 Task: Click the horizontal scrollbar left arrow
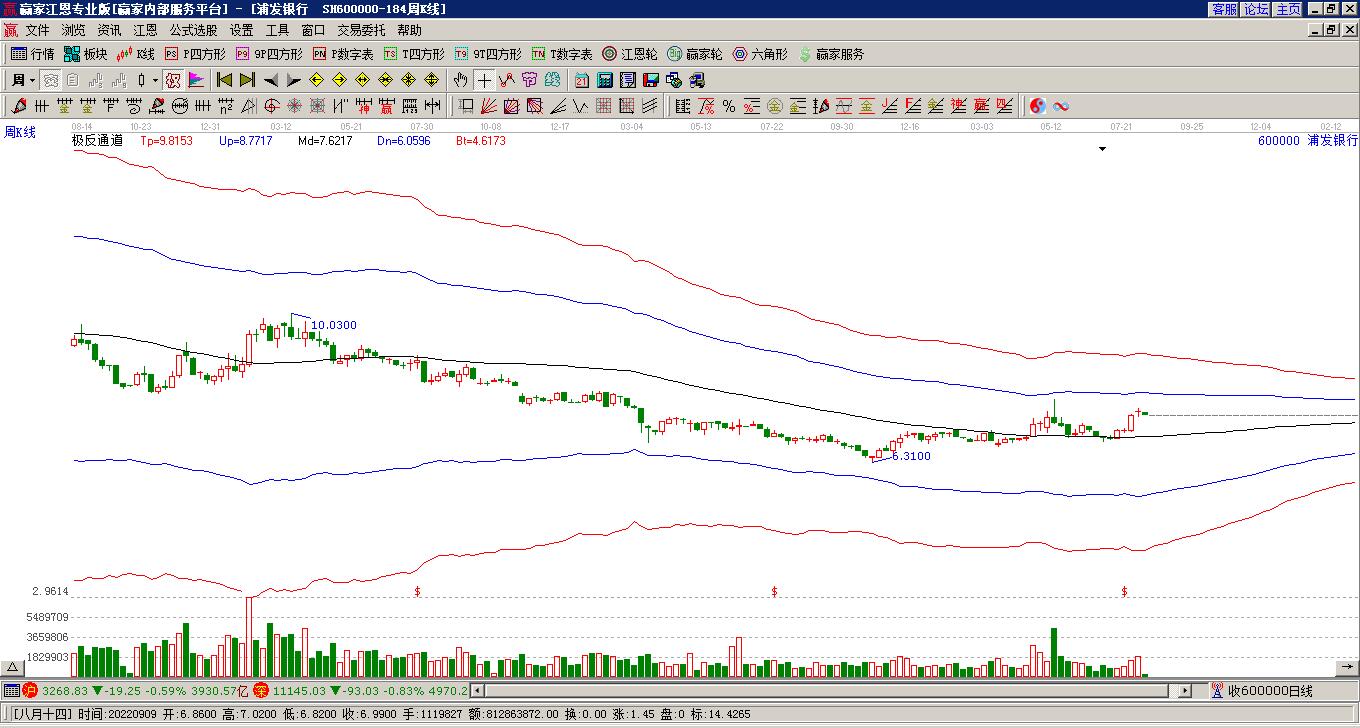pos(478,690)
